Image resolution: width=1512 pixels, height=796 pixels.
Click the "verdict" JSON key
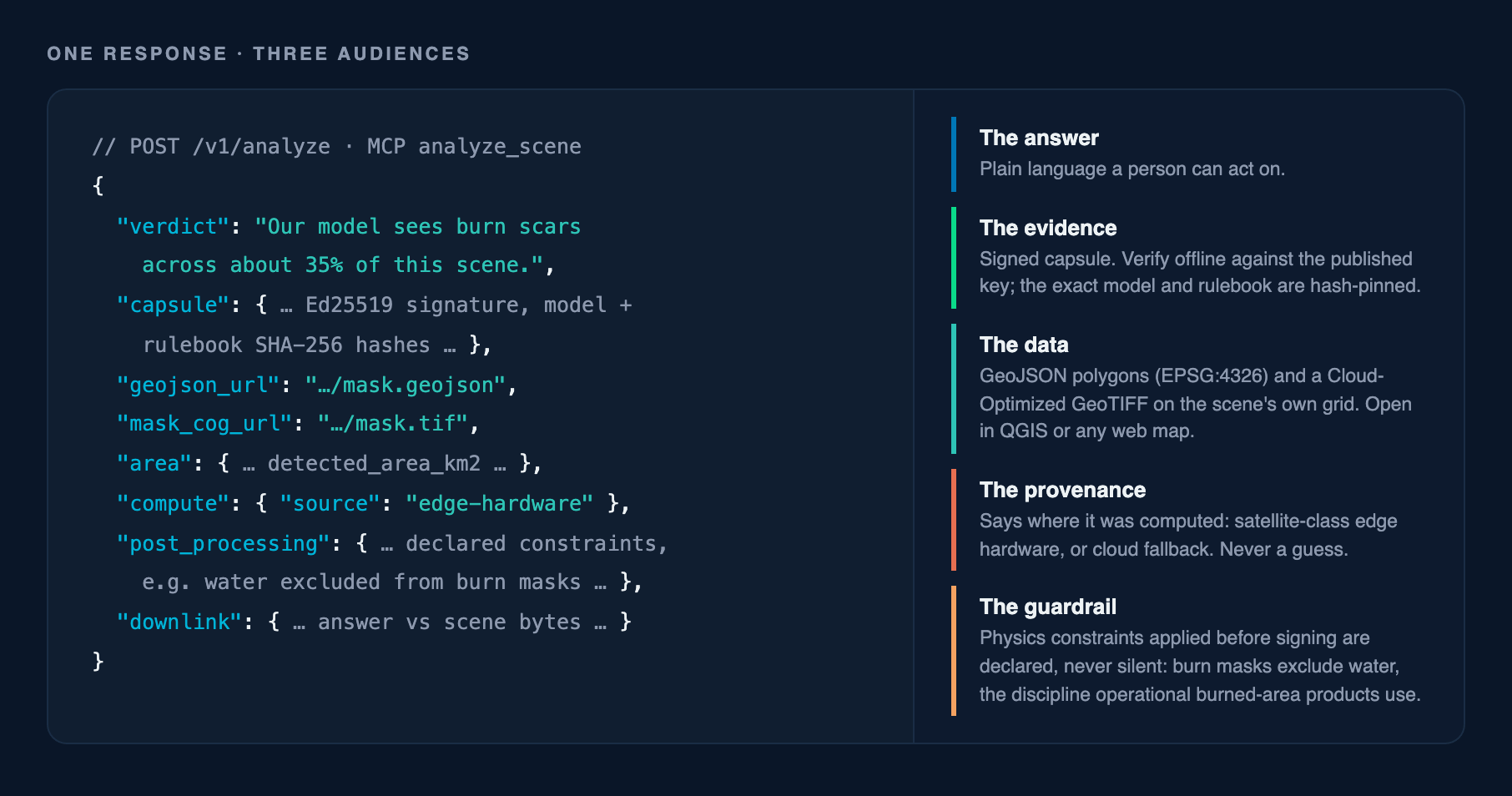click(173, 226)
